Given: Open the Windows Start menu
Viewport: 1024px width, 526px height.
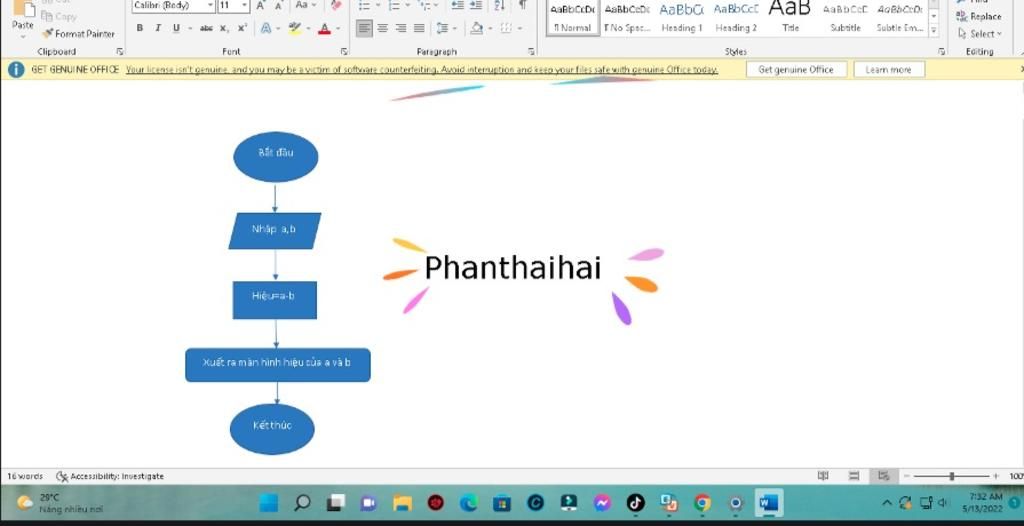Looking at the screenshot, I should point(268,502).
